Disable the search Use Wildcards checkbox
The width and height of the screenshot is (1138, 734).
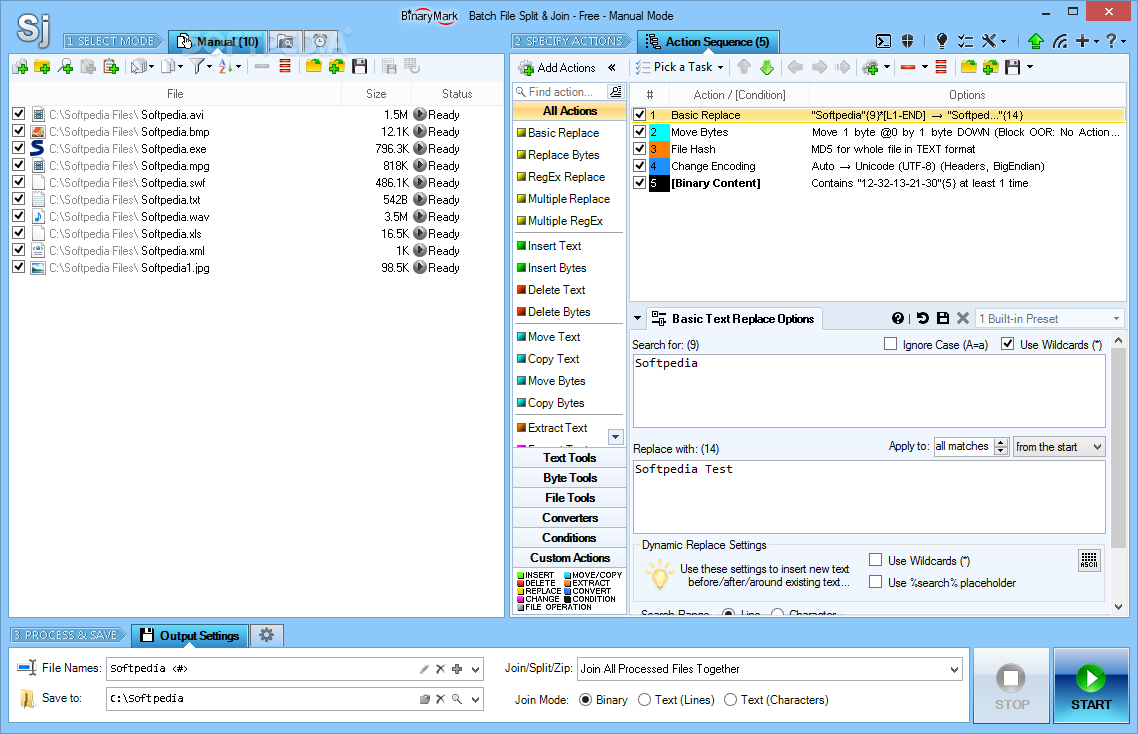(1007, 344)
